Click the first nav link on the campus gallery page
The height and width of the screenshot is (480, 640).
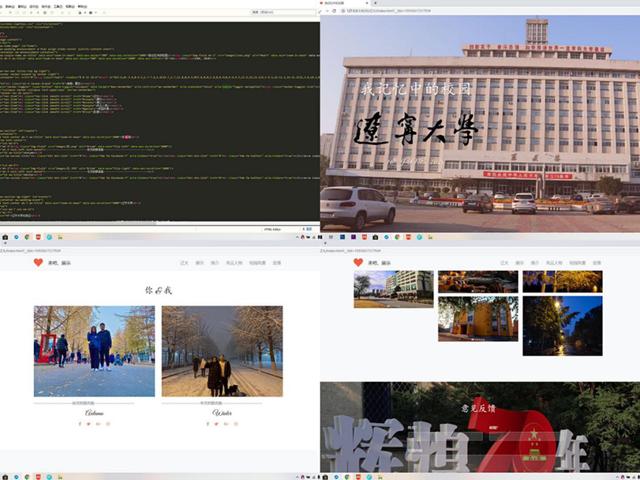[504, 263]
